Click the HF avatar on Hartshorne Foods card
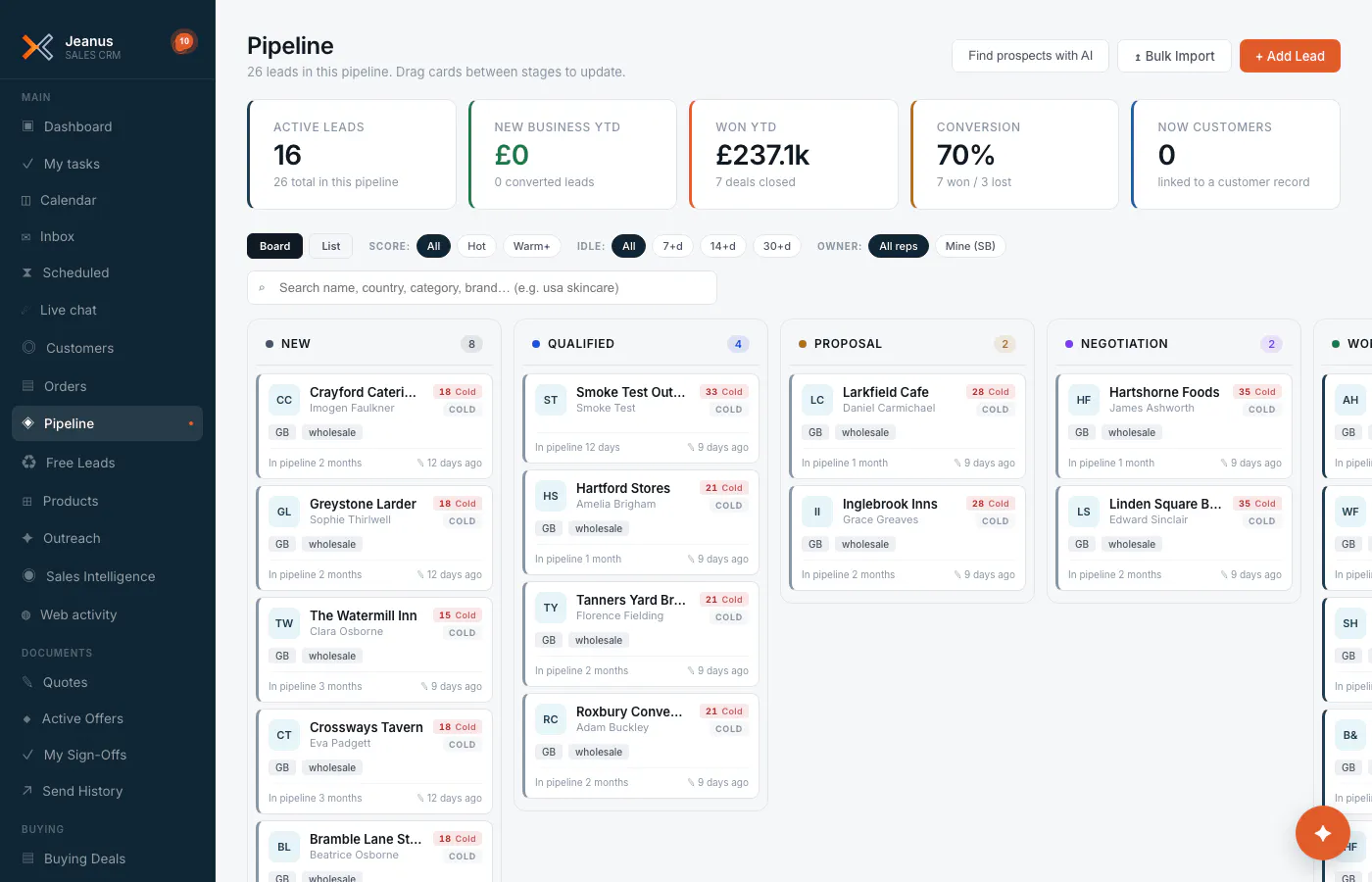Viewport: 1372px width, 882px height. [x=1084, y=400]
